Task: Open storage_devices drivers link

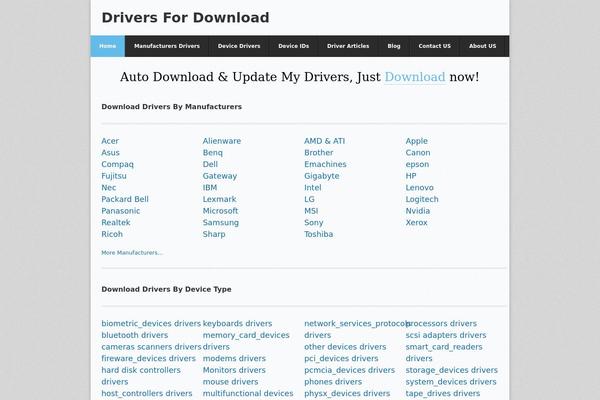Action: (452, 370)
